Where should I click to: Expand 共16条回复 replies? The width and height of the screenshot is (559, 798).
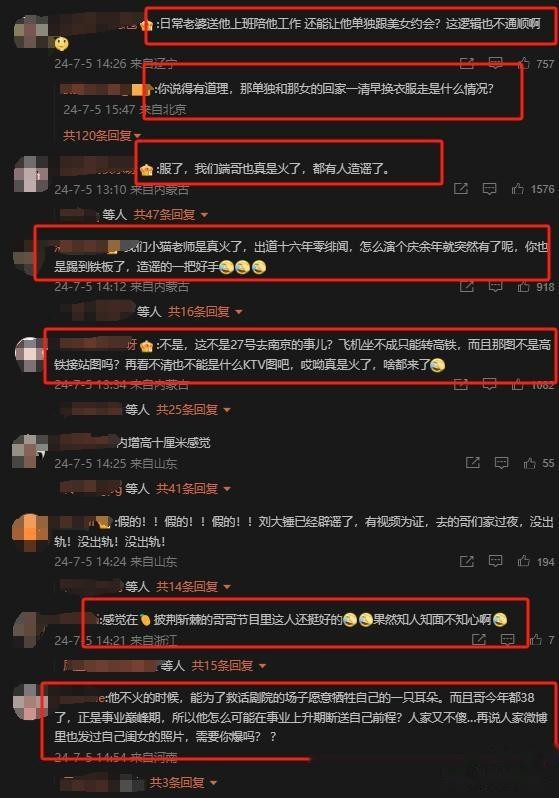click(x=205, y=311)
